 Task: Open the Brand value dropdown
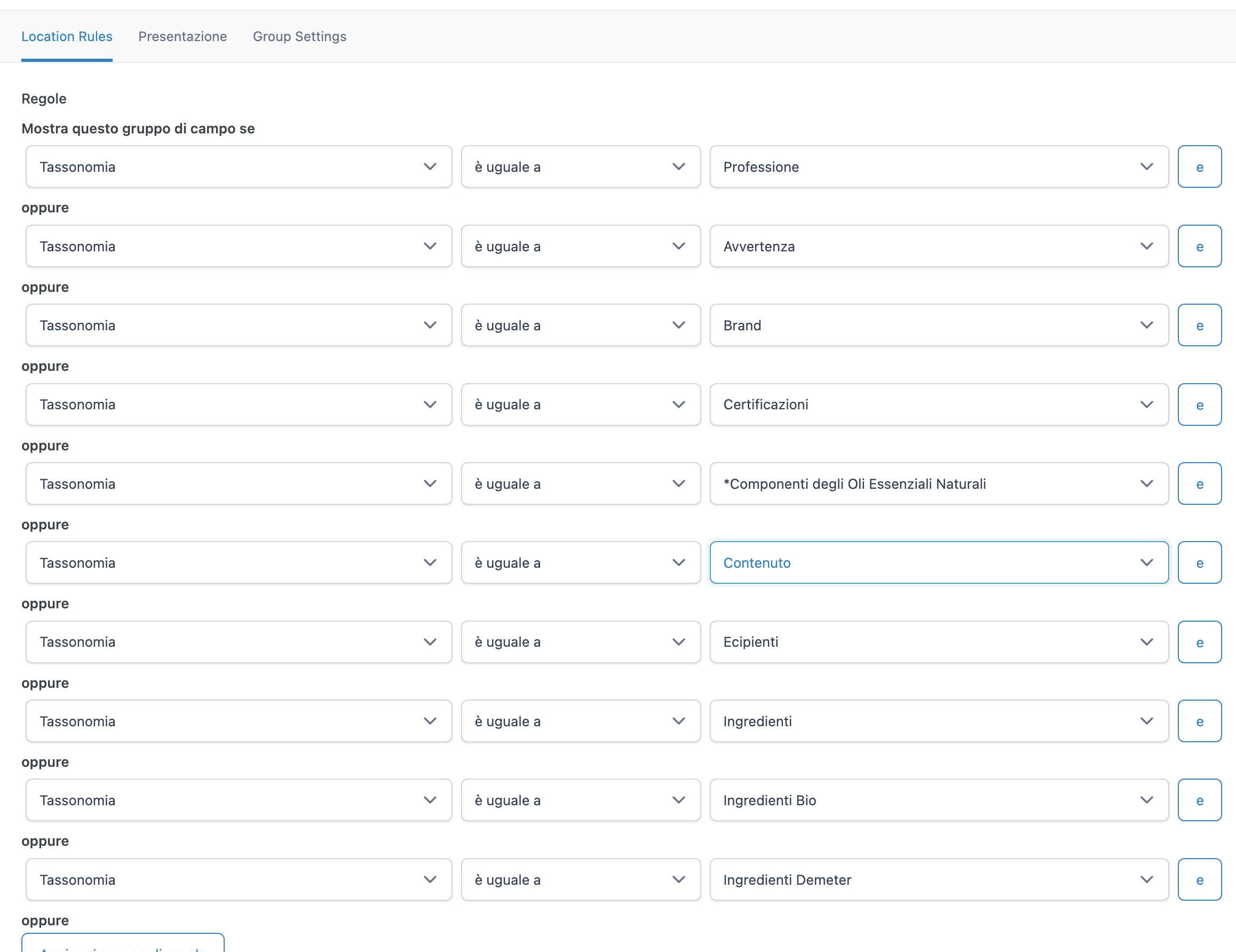click(x=938, y=325)
